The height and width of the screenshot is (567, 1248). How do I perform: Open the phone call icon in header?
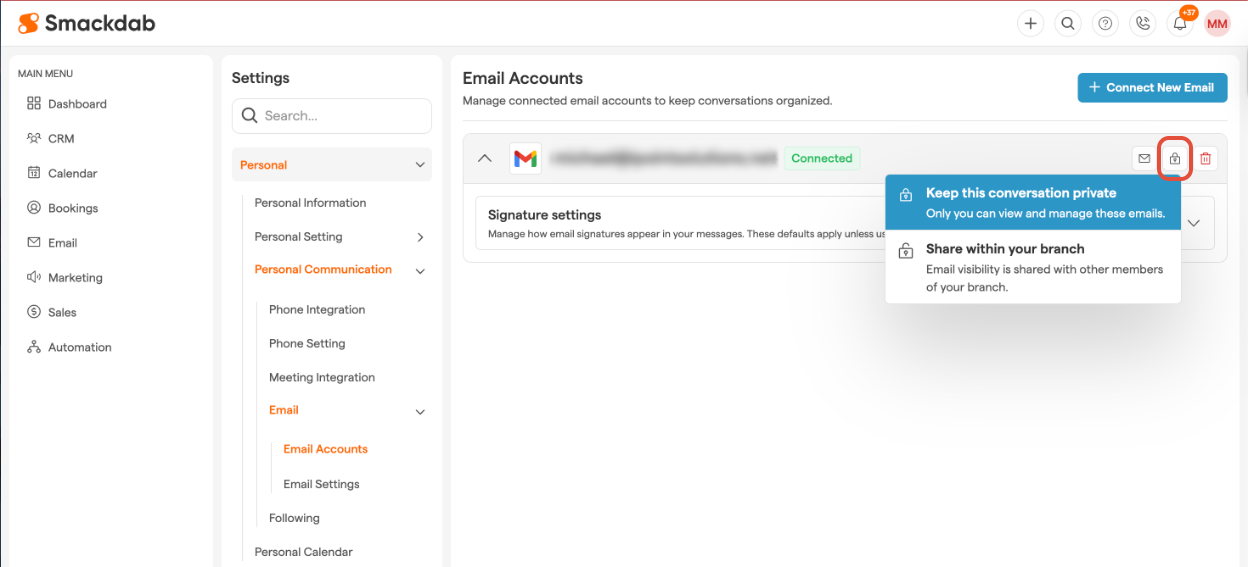[x=1142, y=24]
